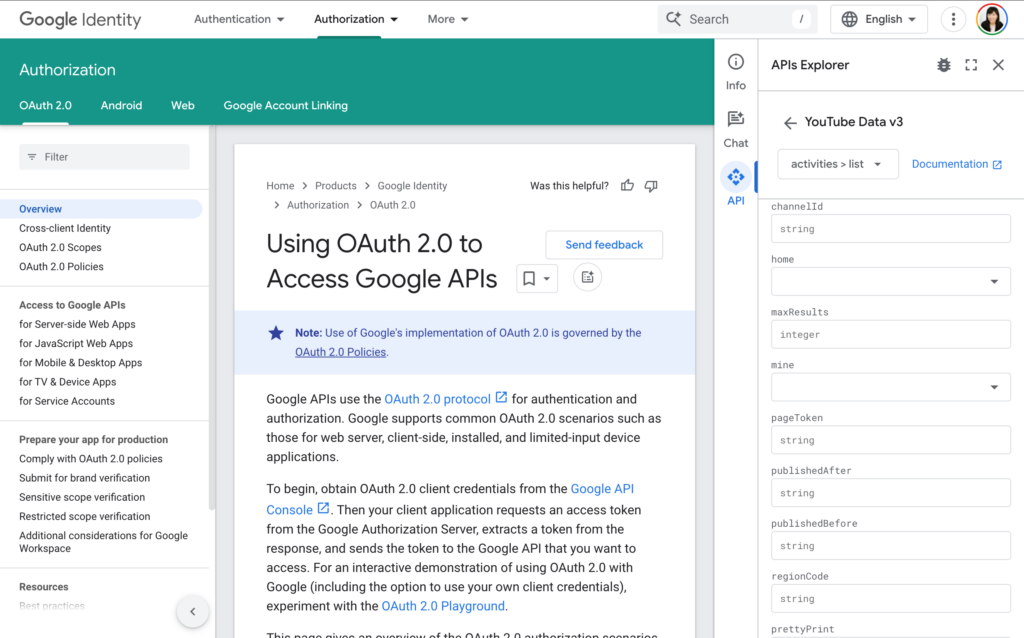
Task: Open the Info side panel
Action: pyautogui.click(x=736, y=72)
